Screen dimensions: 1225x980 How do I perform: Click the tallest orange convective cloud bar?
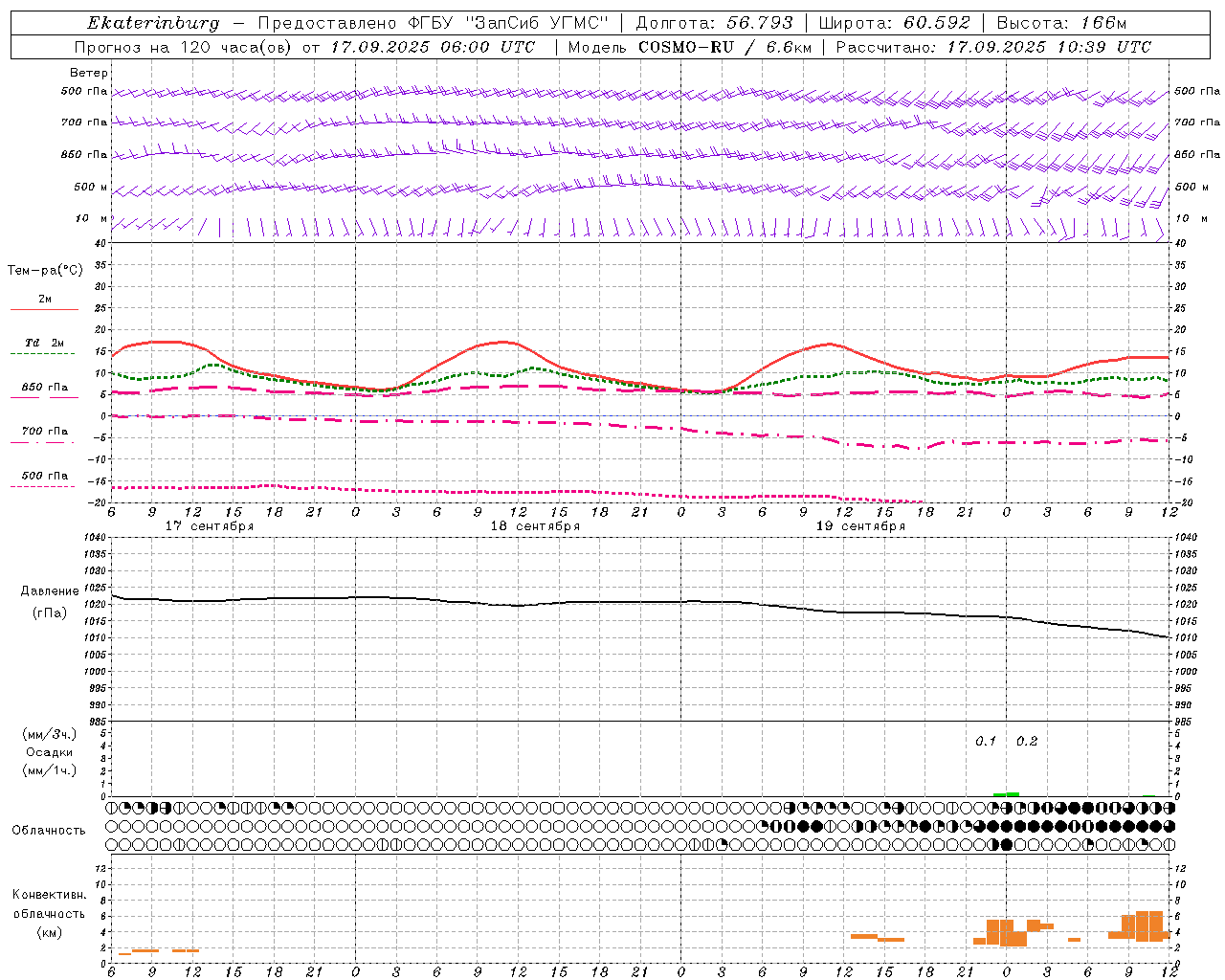1148,925
